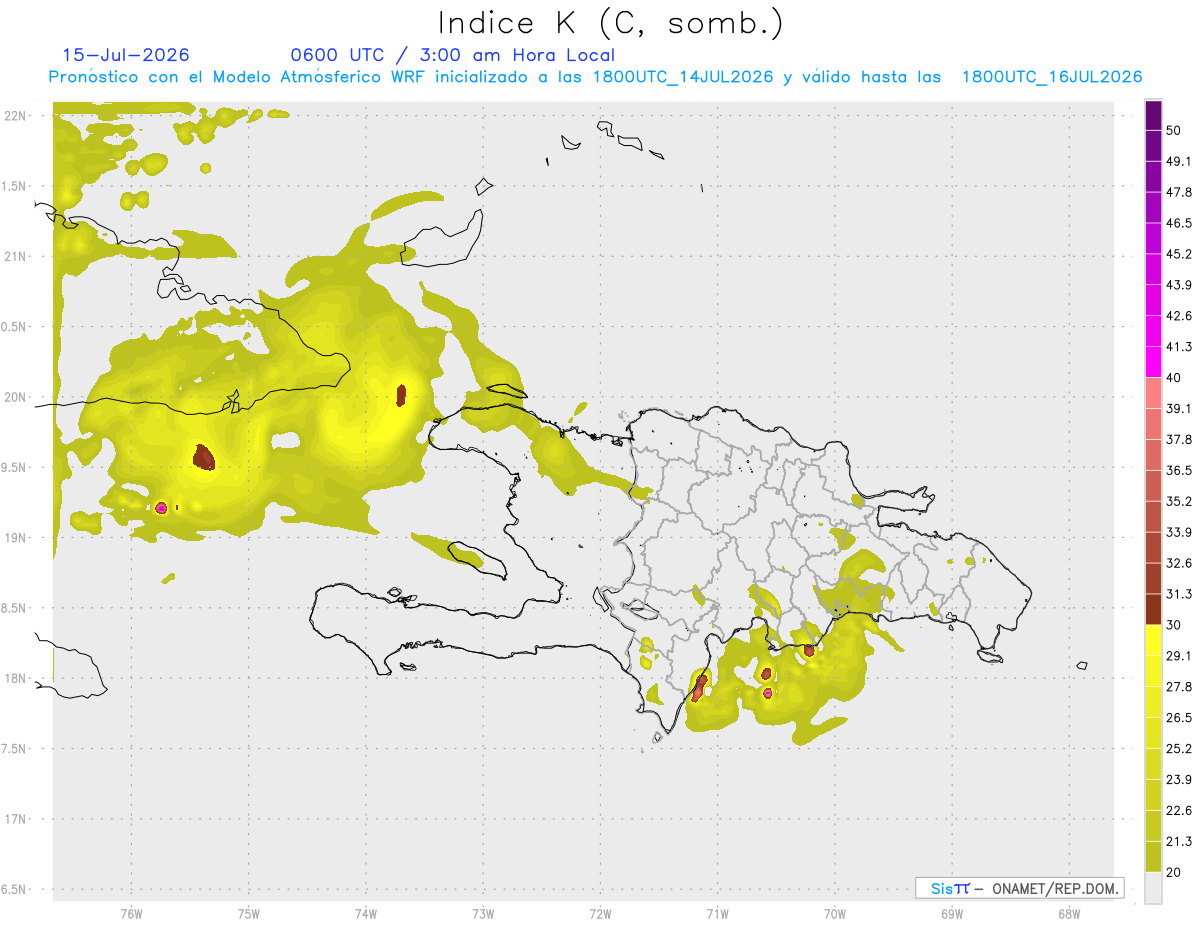Click the "68W" longitude label
Viewport: 1200px width, 927px height.
(x=1069, y=913)
